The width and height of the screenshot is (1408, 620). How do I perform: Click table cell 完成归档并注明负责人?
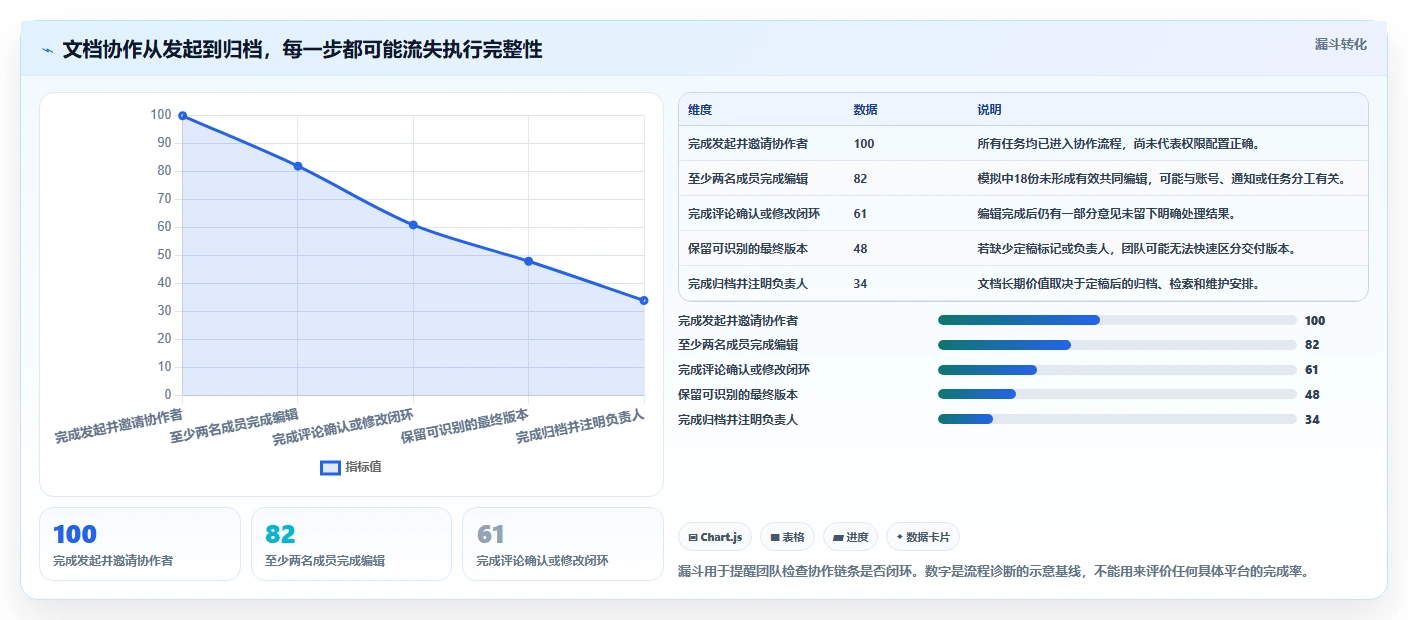click(x=748, y=284)
